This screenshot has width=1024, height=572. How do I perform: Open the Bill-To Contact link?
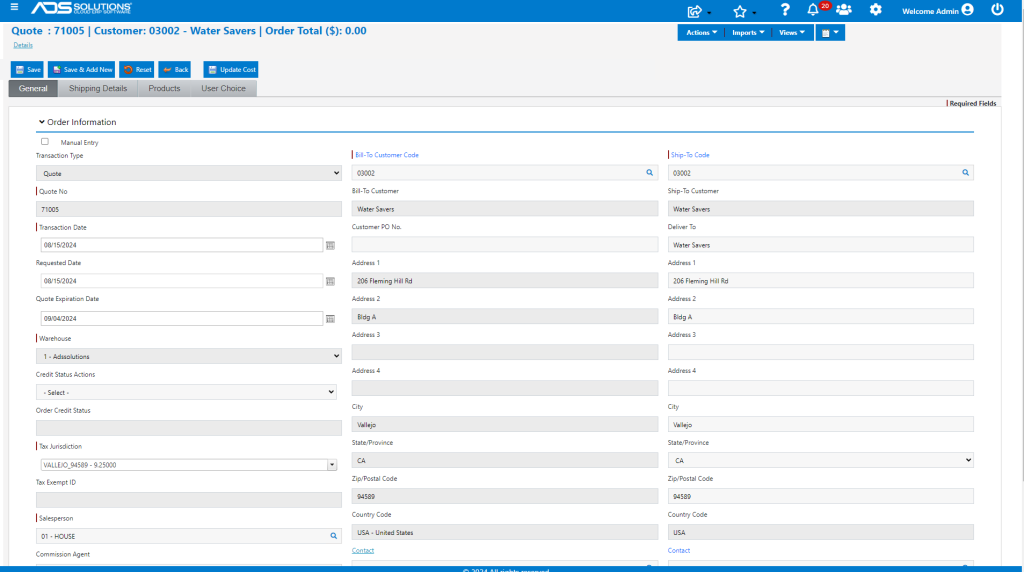pyautogui.click(x=362, y=550)
